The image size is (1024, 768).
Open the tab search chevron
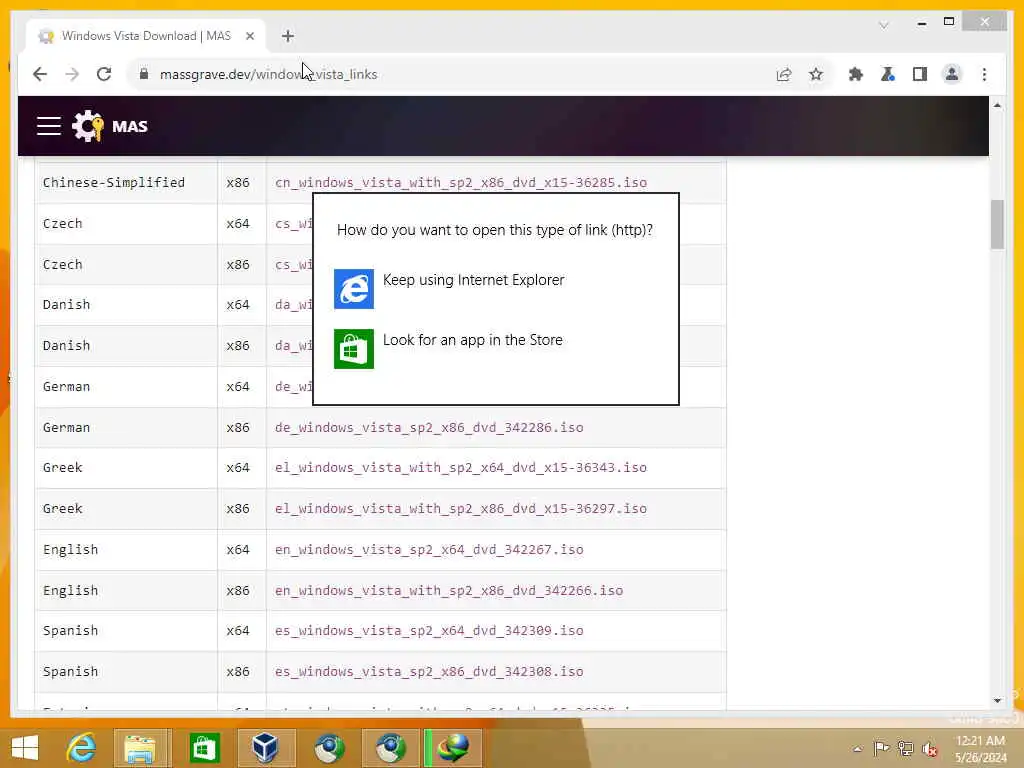click(x=884, y=25)
